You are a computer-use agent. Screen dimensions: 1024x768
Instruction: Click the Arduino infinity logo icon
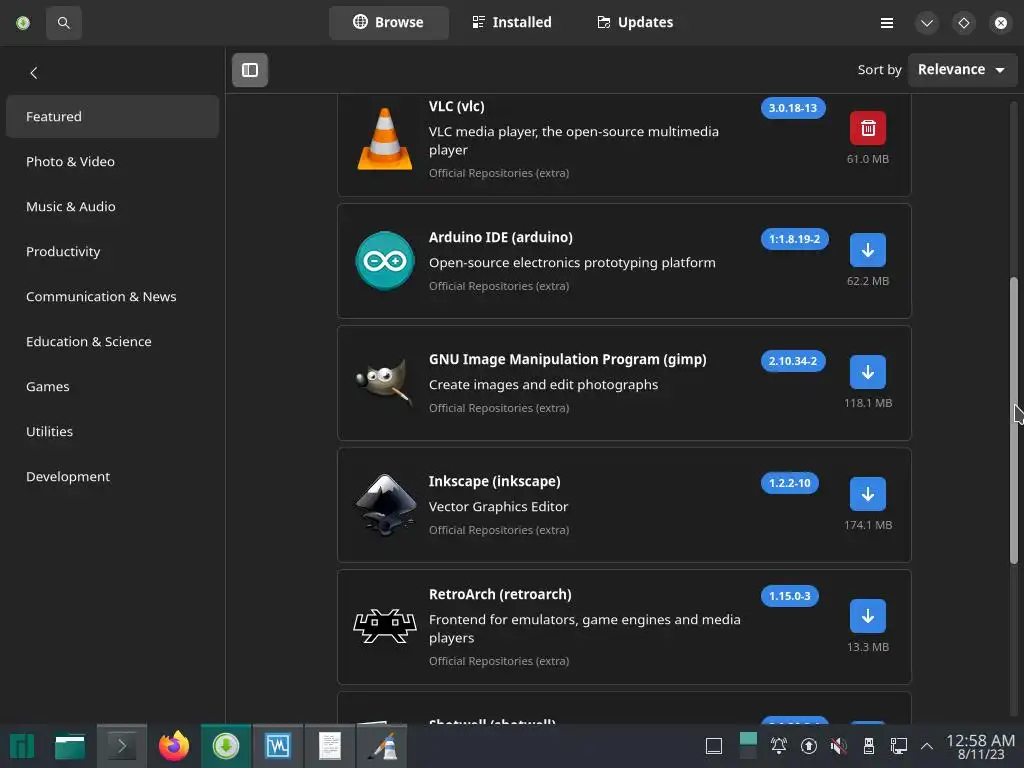click(385, 261)
